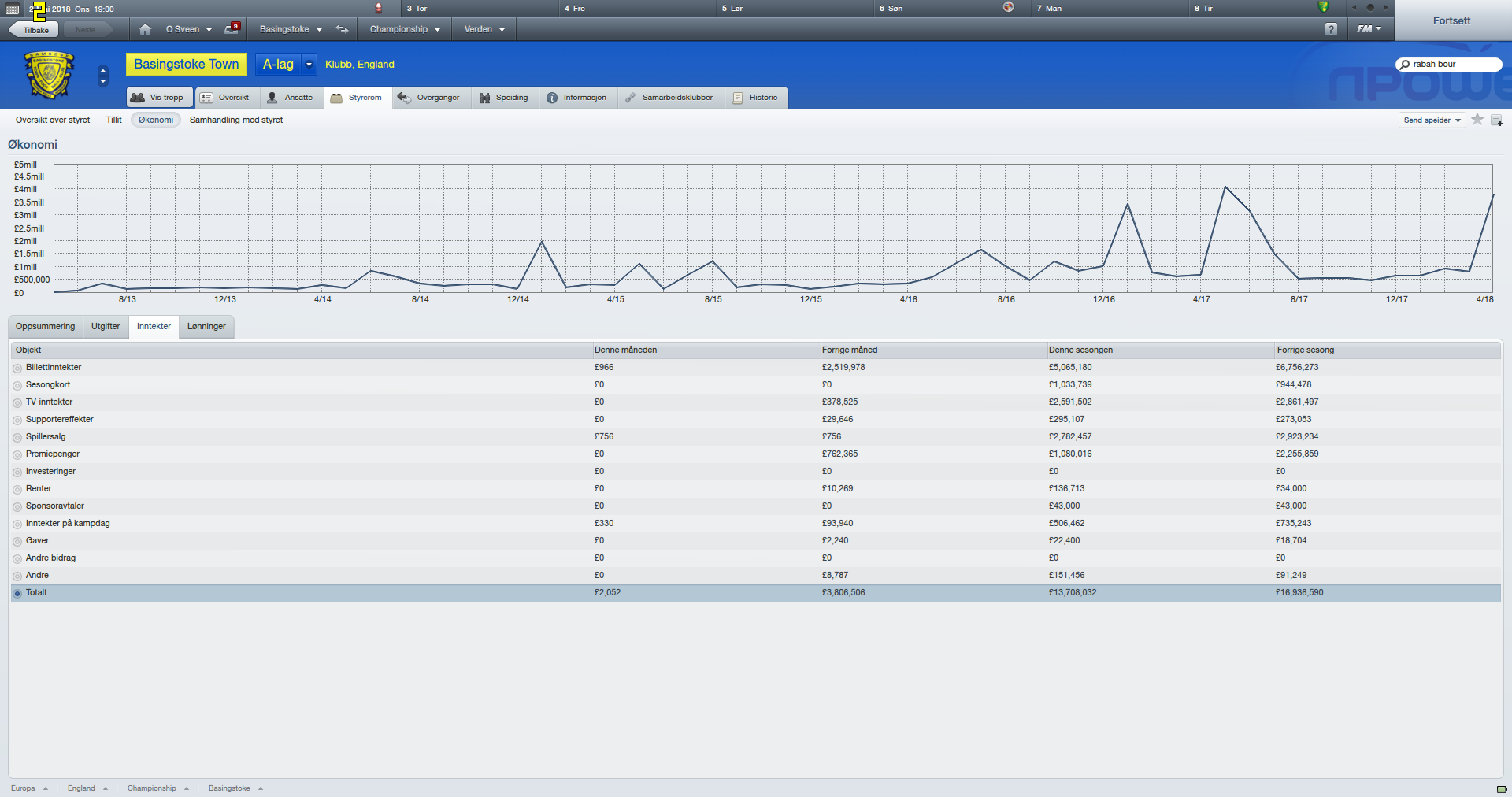
Task: Open the Verden dropdown menu
Action: click(484, 29)
